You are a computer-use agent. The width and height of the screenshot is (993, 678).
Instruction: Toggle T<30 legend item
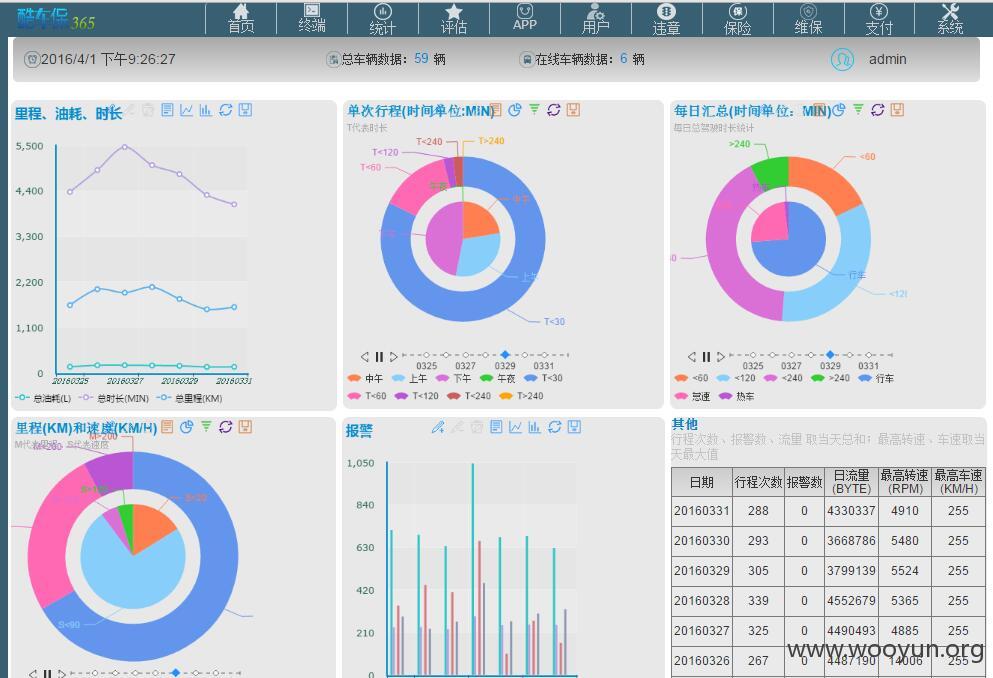543,378
